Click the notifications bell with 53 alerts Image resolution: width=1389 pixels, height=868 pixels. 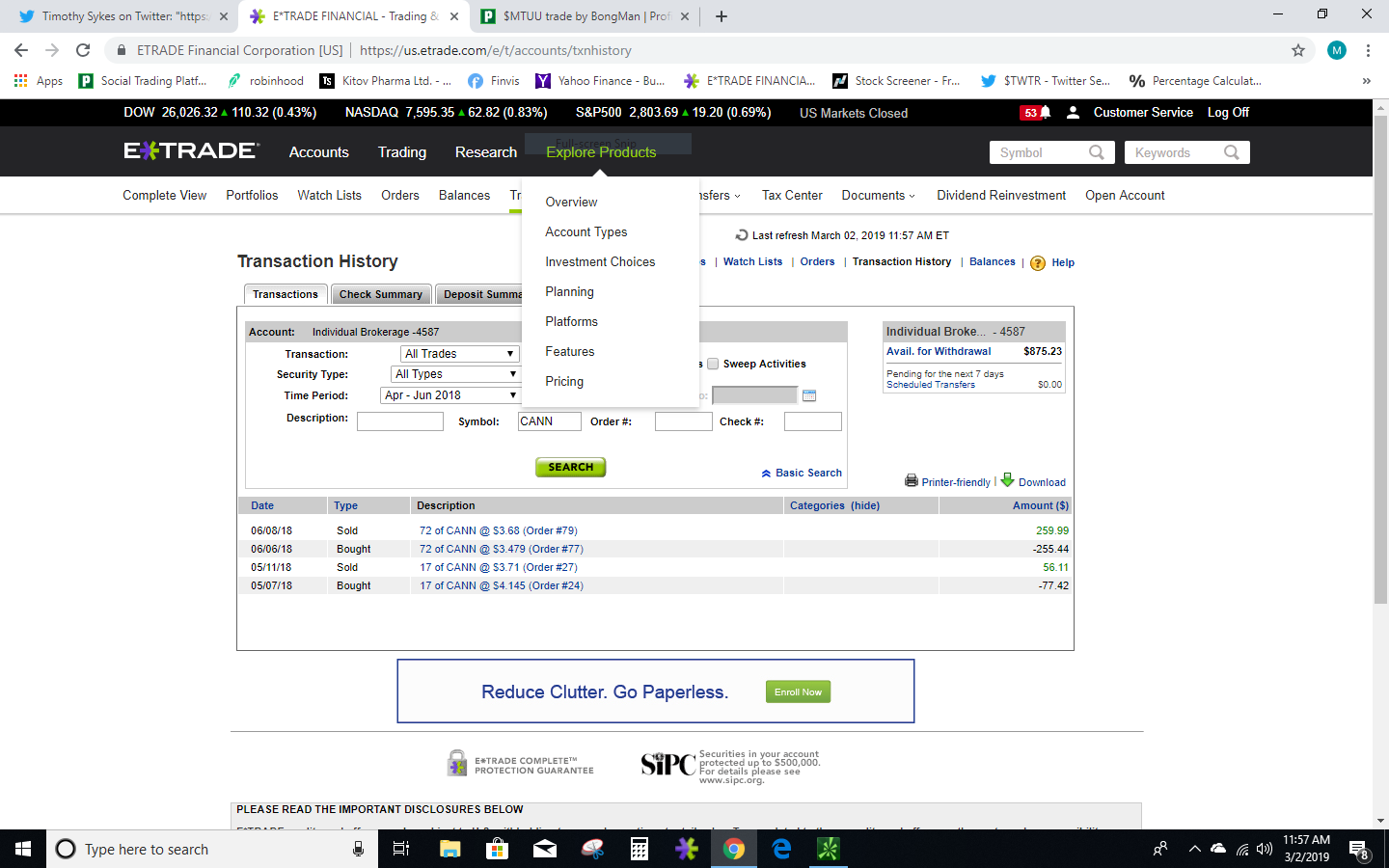pyautogui.click(x=1036, y=113)
